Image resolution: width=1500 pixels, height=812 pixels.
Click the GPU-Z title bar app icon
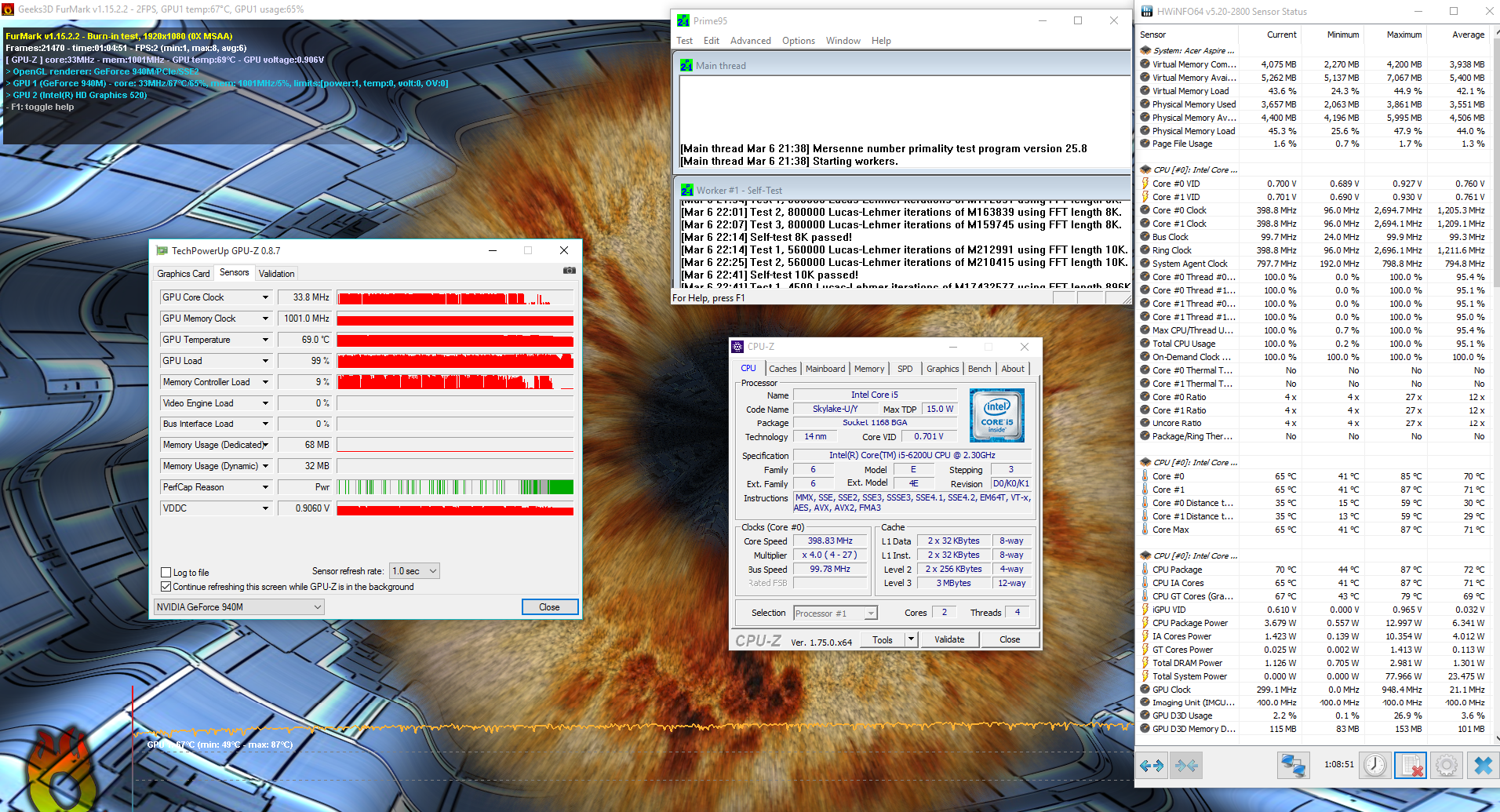tap(162, 250)
